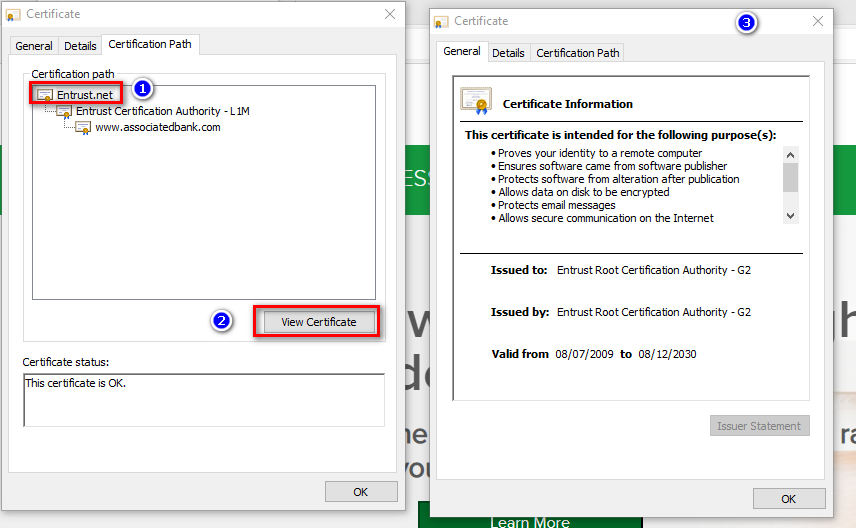Click the purposes list scroll down arrow

pos(790,216)
